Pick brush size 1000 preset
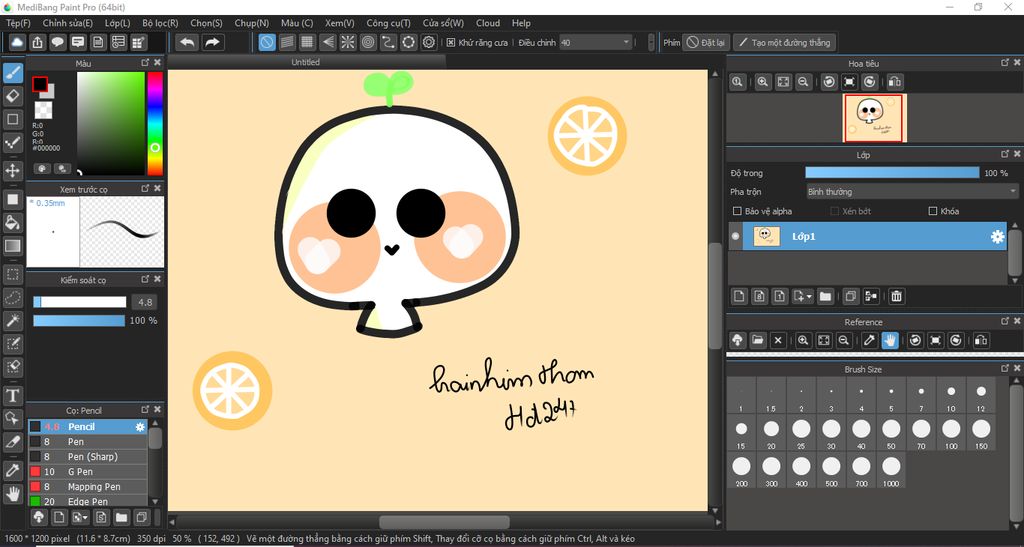This screenshot has height=547, width=1024. click(891, 471)
